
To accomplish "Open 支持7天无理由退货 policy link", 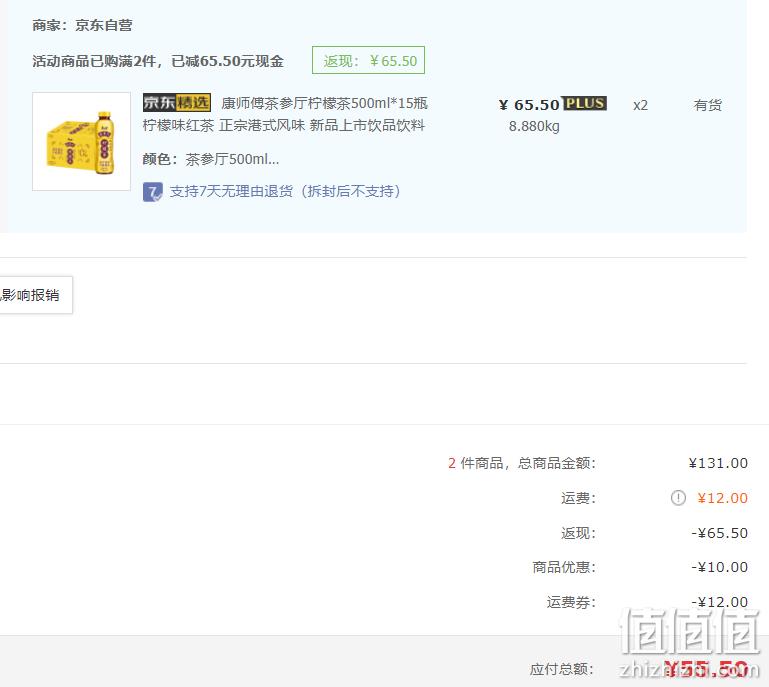I will tap(285, 191).
